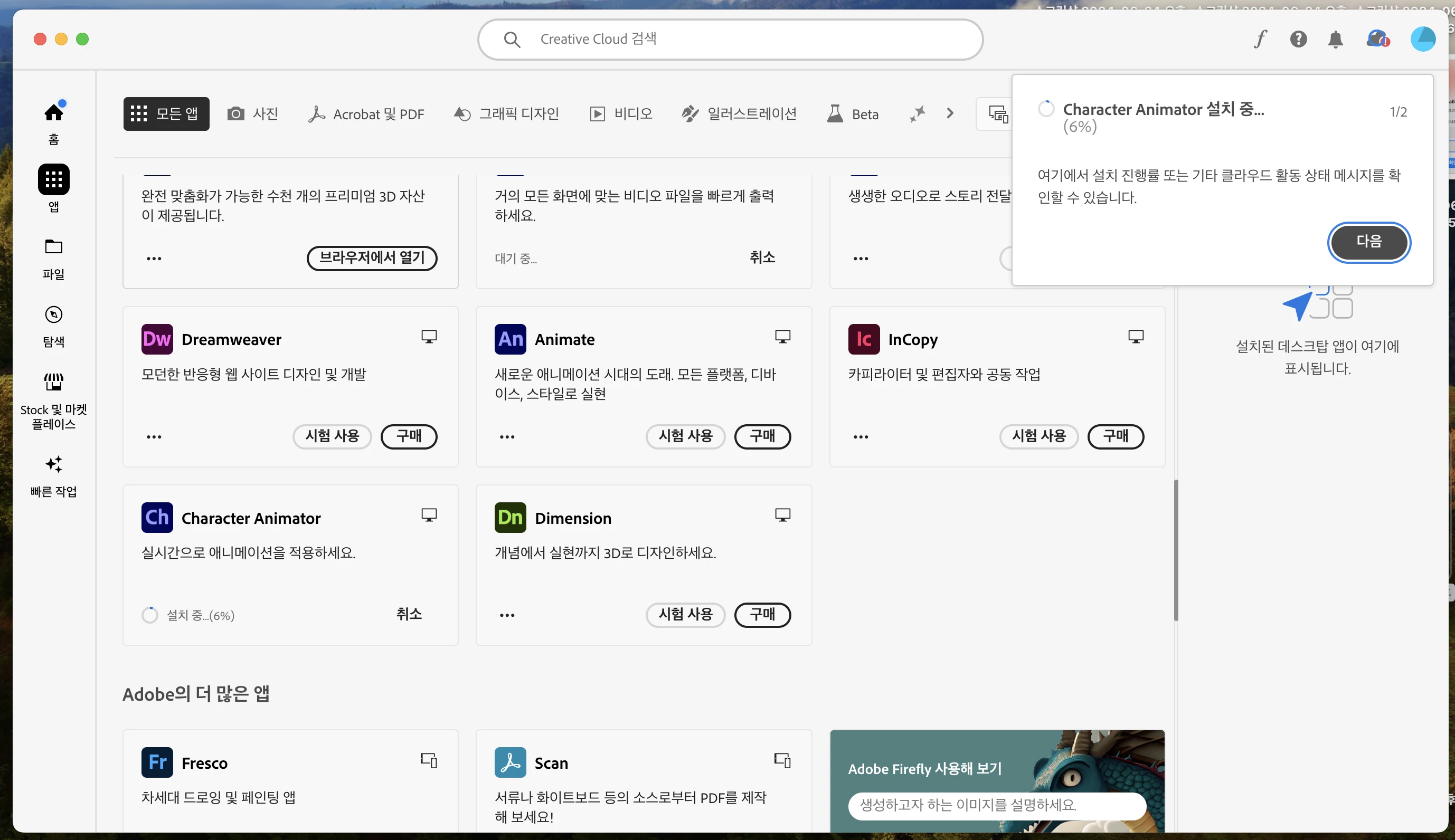
Task: Click the Creative Cloud search field
Action: [730, 39]
